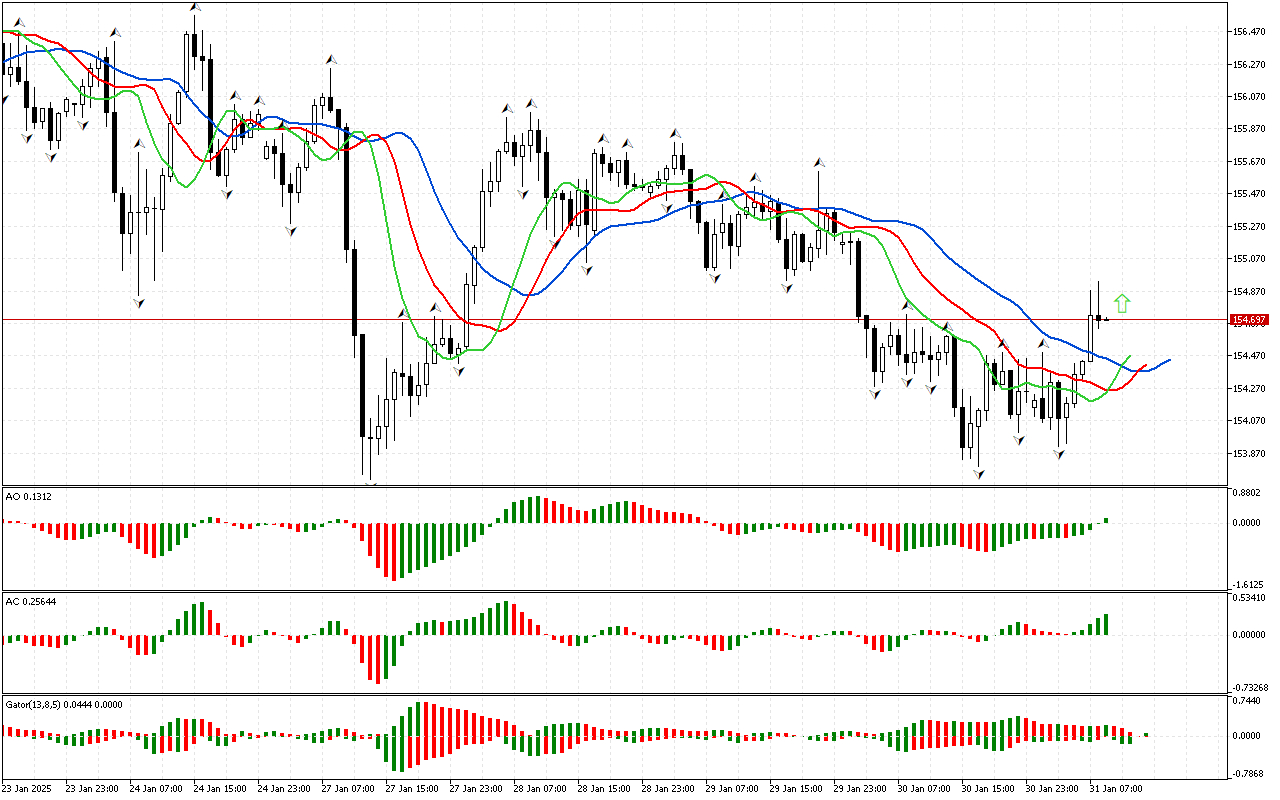Click the 154.270 price level on the axis

pyautogui.click(x=1251, y=389)
